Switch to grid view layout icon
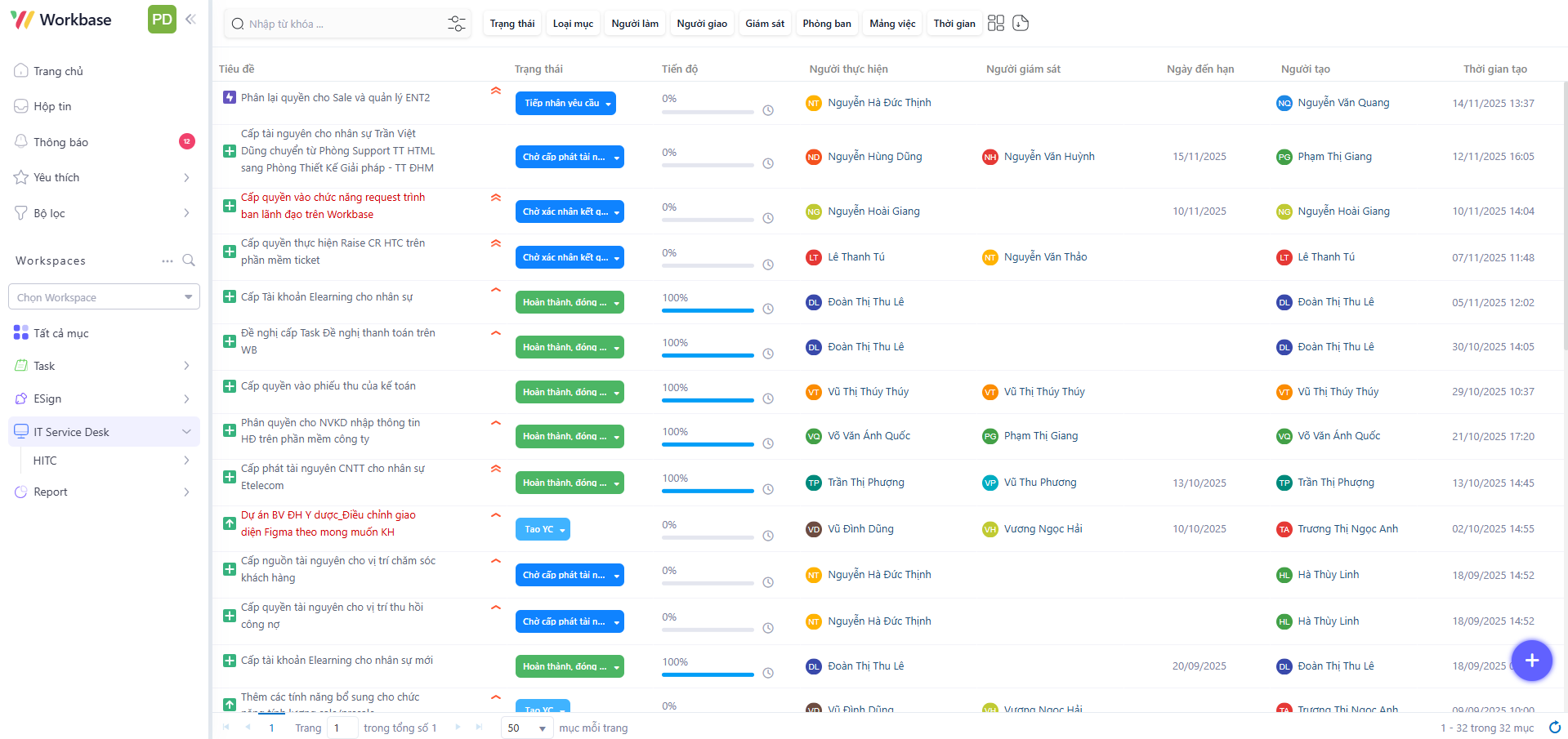This screenshot has width=1568, height=739. [x=995, y=23]
